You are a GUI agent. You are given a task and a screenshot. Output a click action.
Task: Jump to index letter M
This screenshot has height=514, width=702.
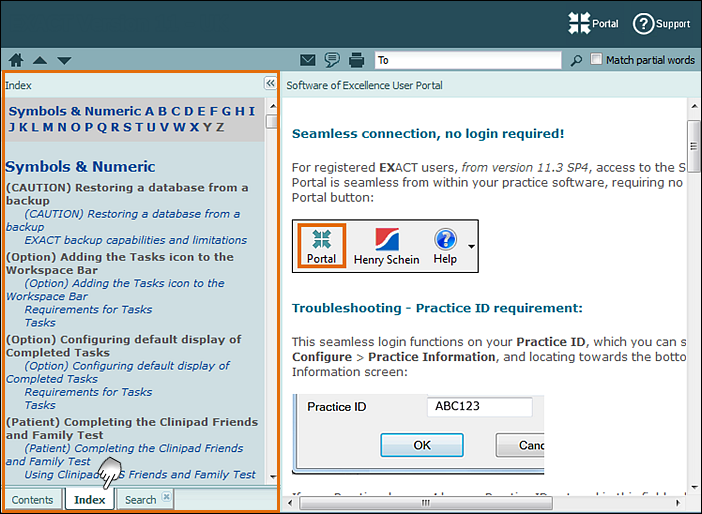click(48, 128)
